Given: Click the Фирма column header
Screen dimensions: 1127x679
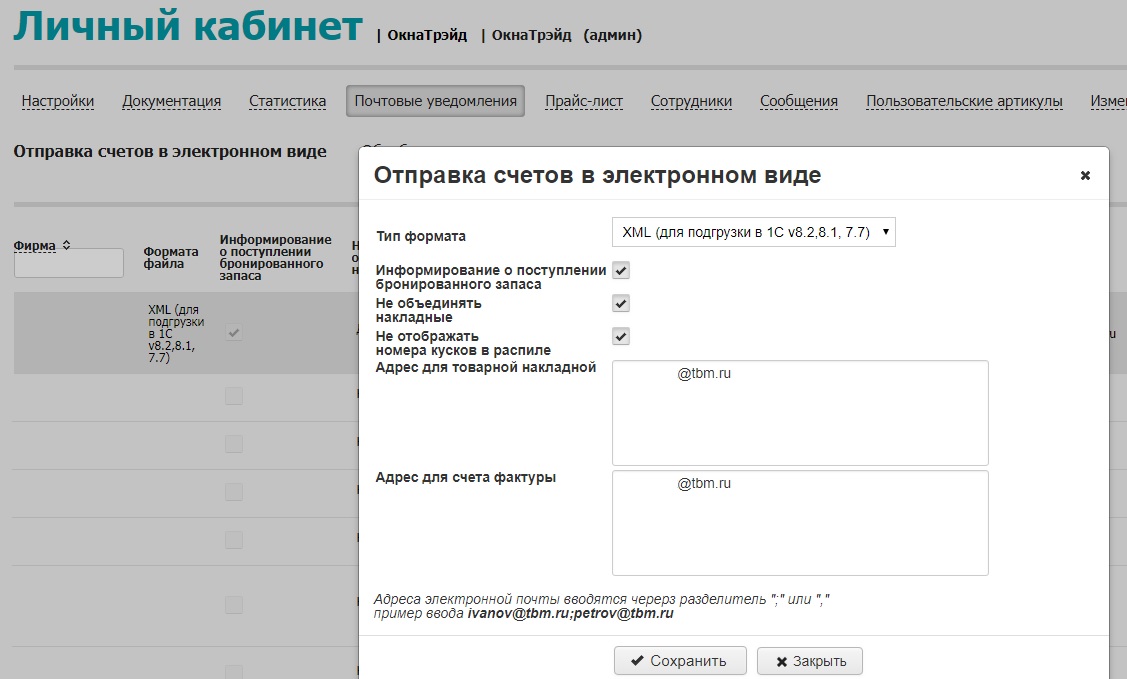Looking at the screenshot, I should click(35, 245).
